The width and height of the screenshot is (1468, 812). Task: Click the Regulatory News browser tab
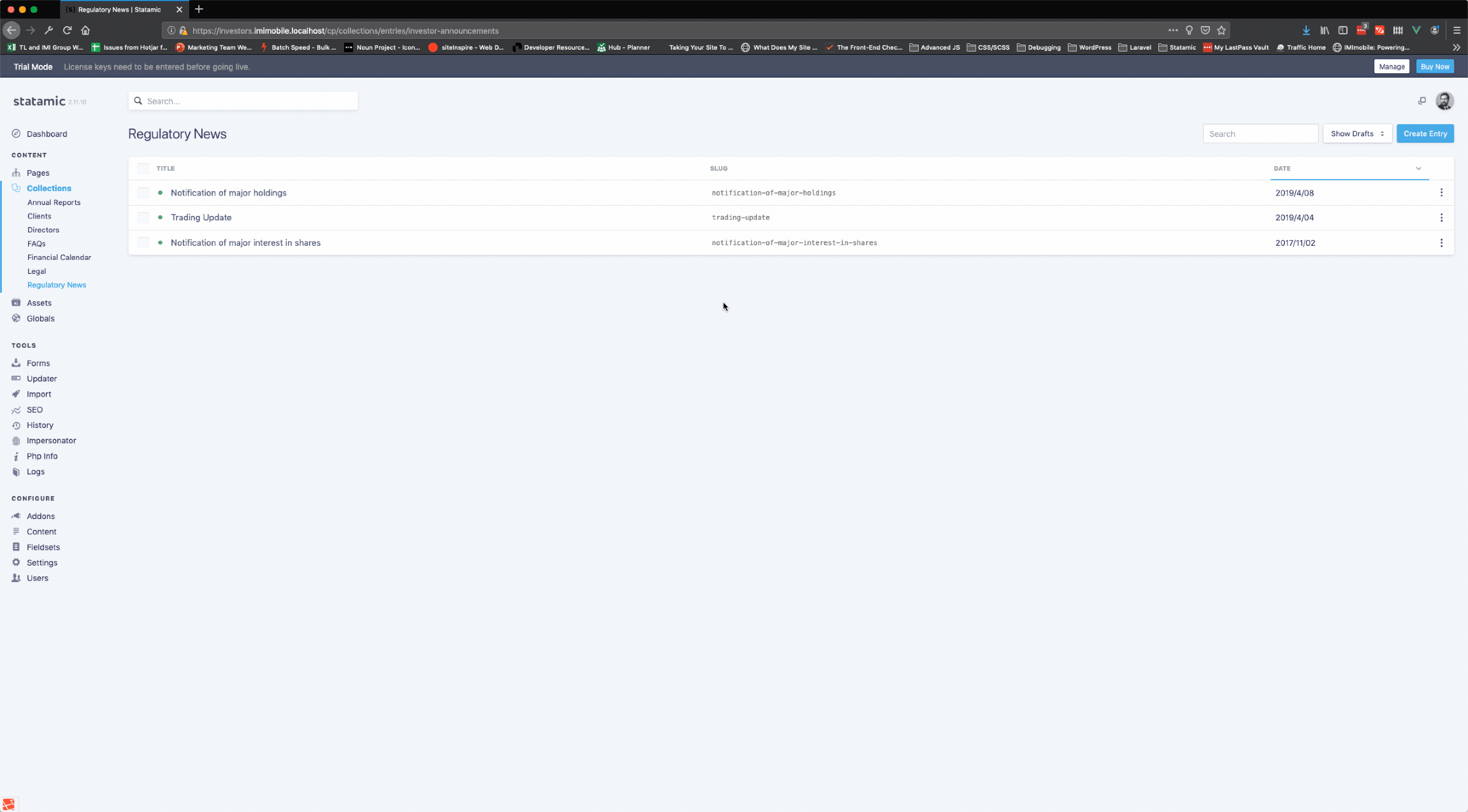[125, 10]
